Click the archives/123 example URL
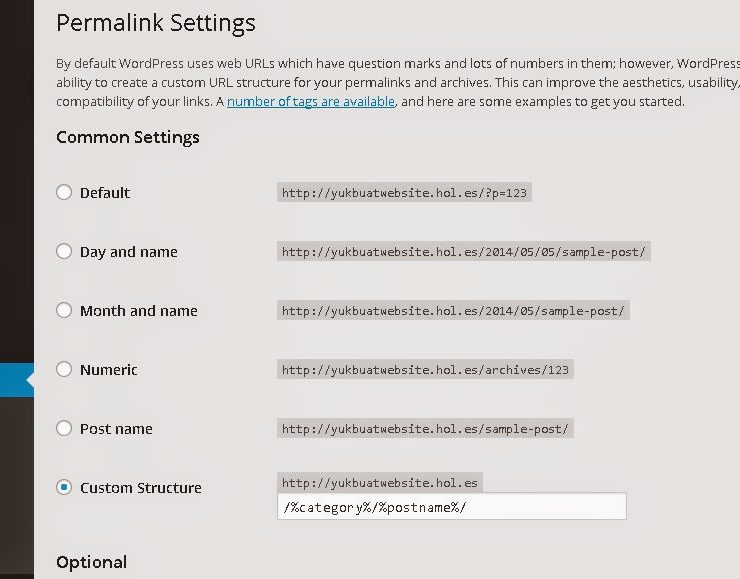740x579 pixels. pyautogui.click(x=425, y=369)
